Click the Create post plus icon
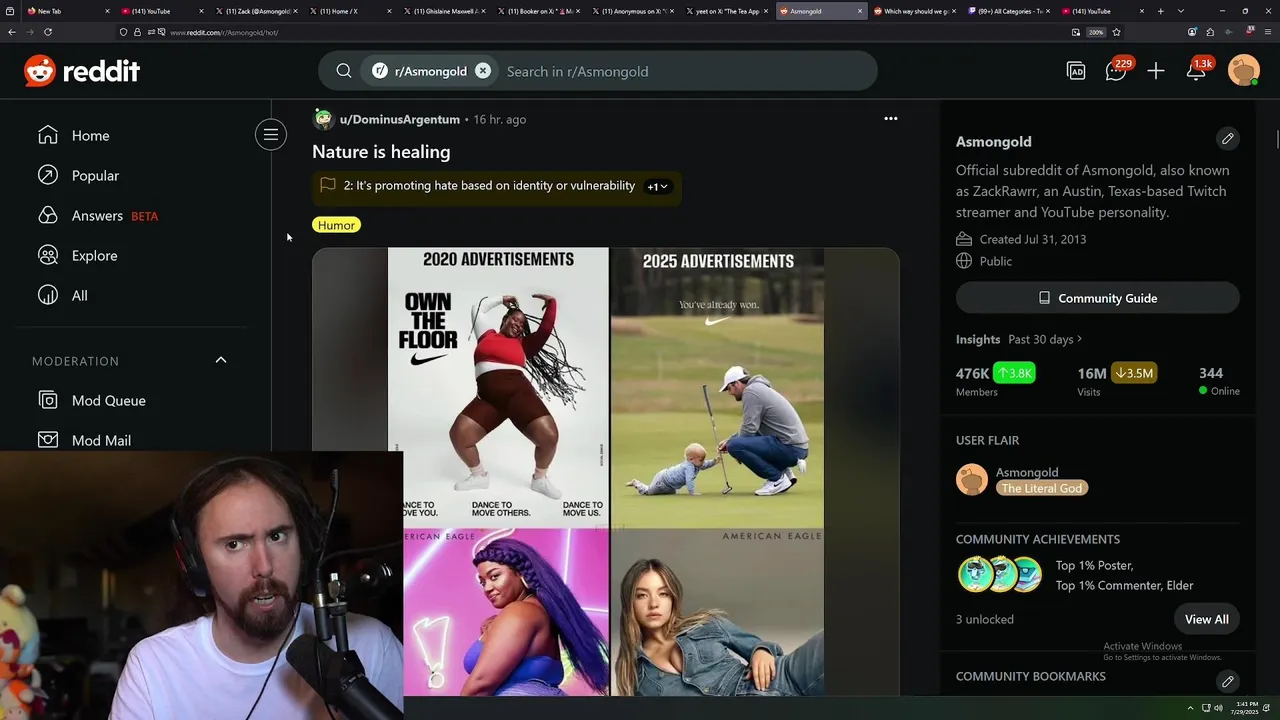The width and height of the screenshot is (1280, 720). point(1156,71)
